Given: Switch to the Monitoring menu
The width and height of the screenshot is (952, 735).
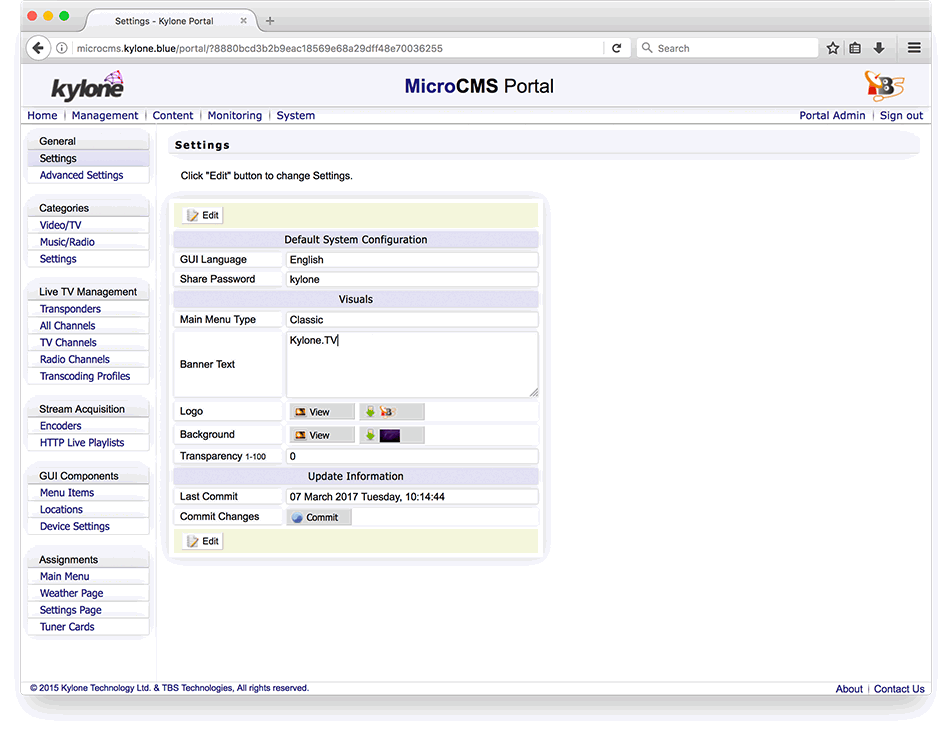Looking at the screenshot, I should click(x=234, y=115).
